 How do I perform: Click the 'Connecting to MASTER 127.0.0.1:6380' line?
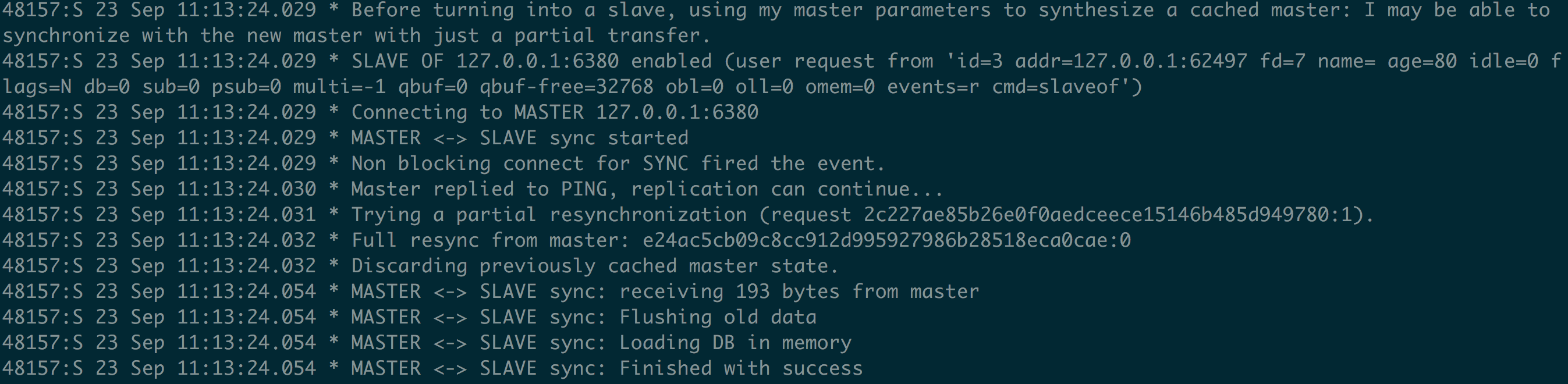point(555,113)
